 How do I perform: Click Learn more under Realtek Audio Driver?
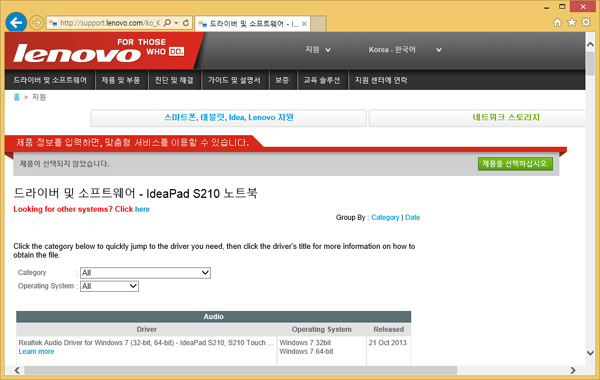tap(36, 352)
